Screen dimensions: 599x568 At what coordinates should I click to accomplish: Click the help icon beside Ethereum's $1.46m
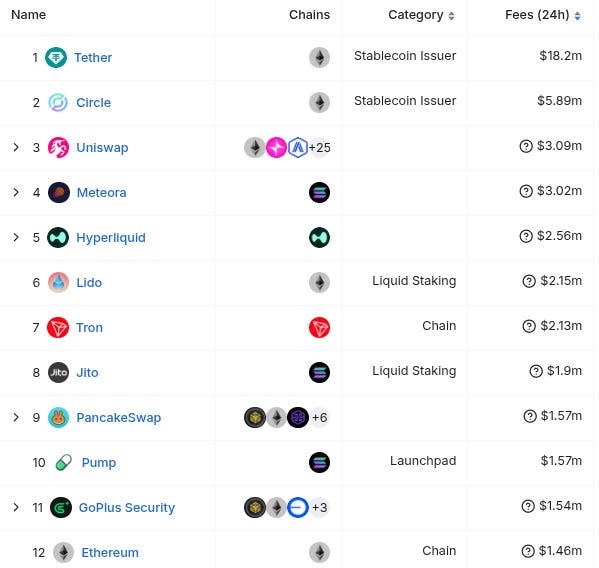(528, 551)
